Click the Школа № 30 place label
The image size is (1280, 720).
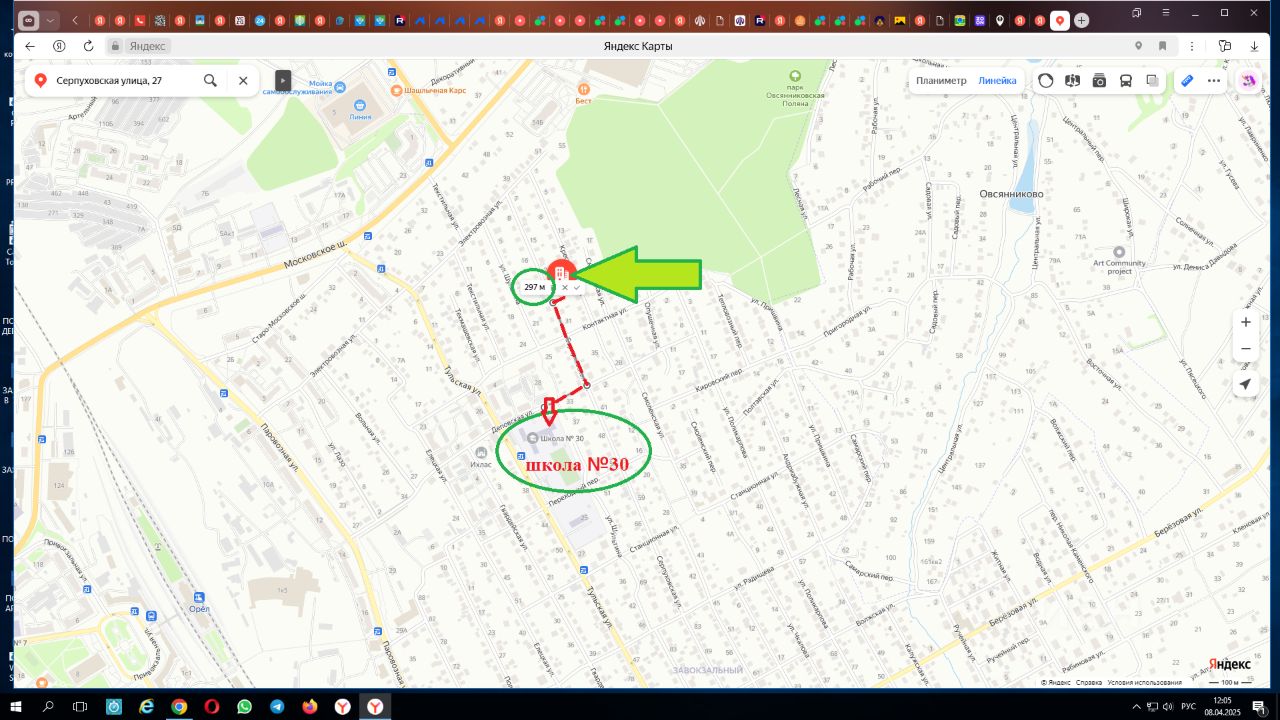561,438
